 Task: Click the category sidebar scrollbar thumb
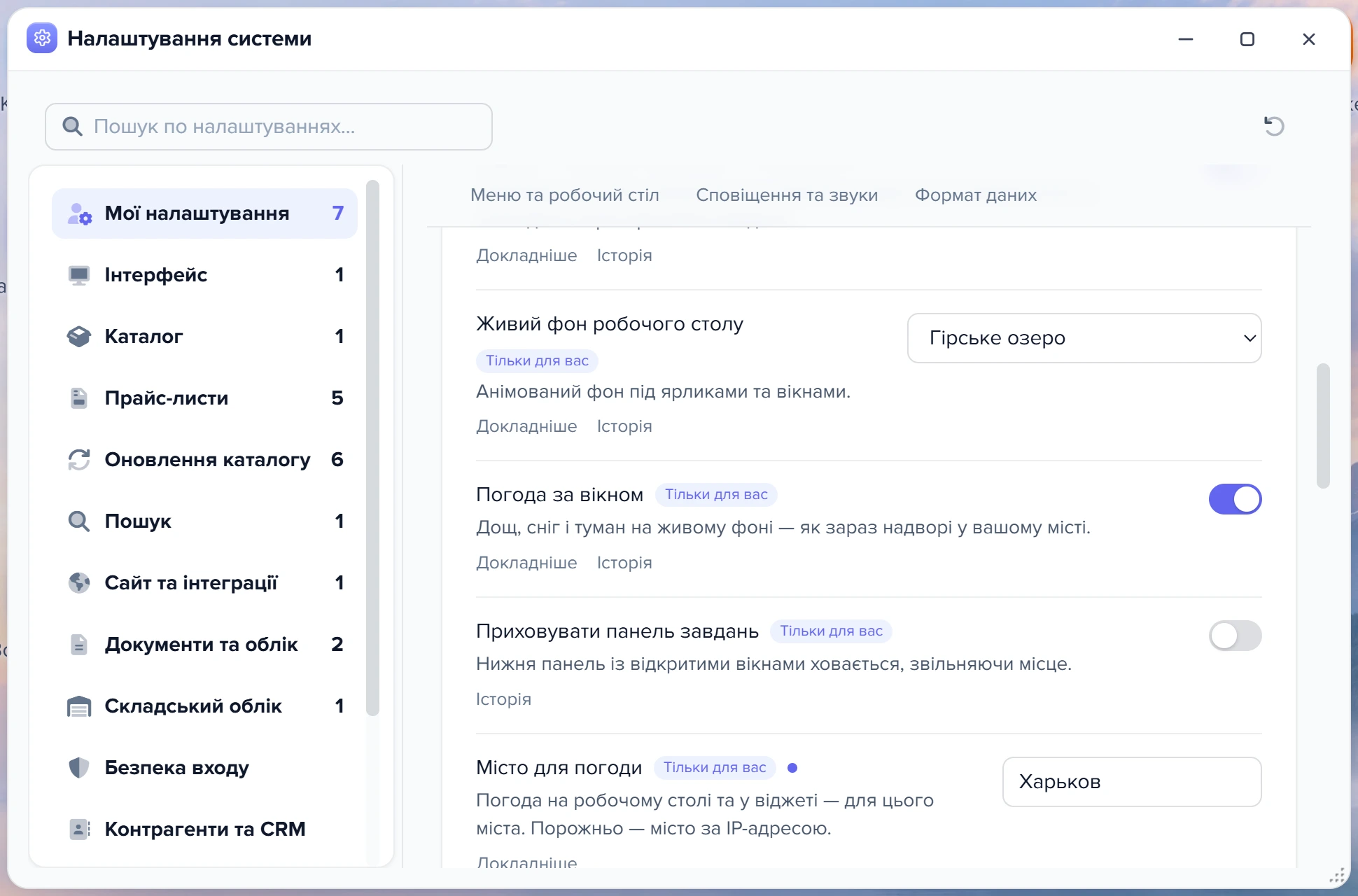point(372,448)
